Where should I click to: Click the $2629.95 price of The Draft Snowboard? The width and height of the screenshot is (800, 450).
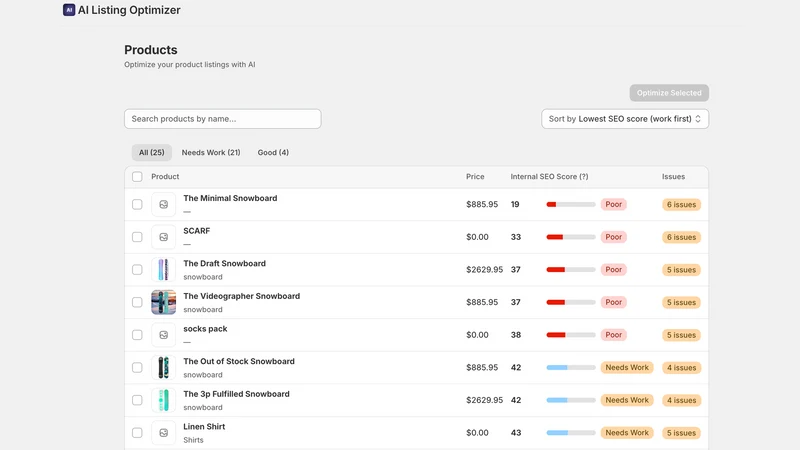click(x=484, y=269)
